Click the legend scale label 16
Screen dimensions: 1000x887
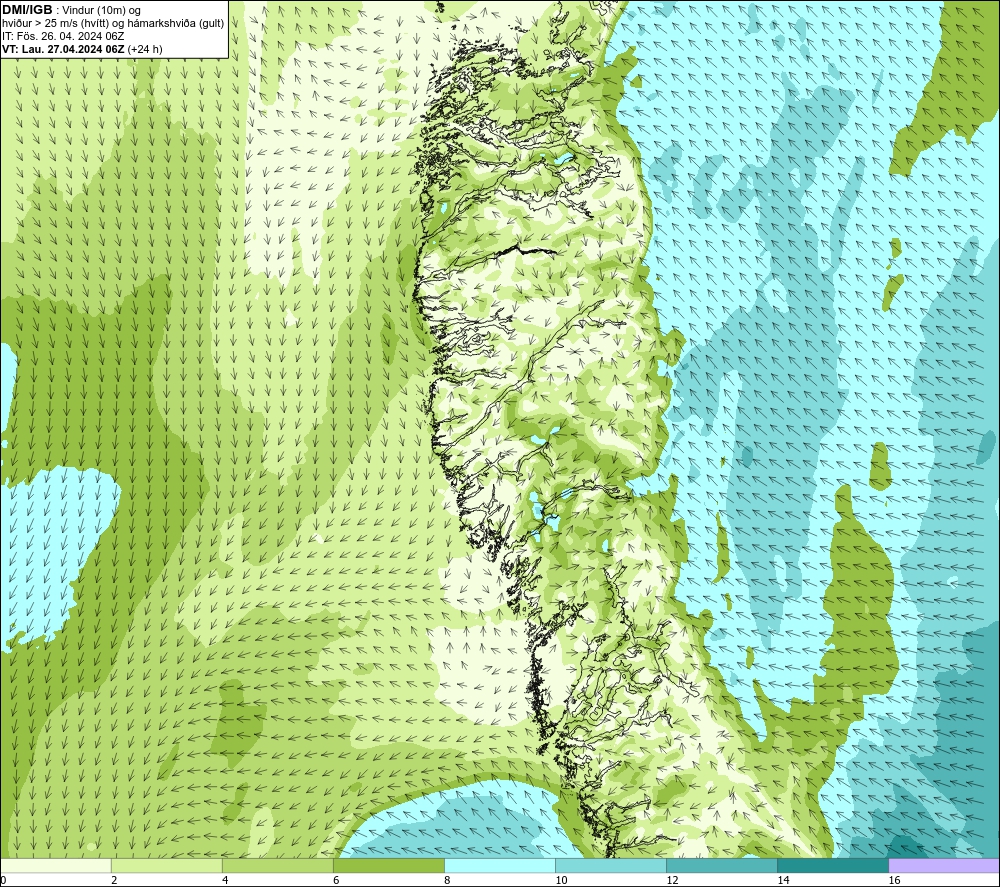(x=894, y=880)
